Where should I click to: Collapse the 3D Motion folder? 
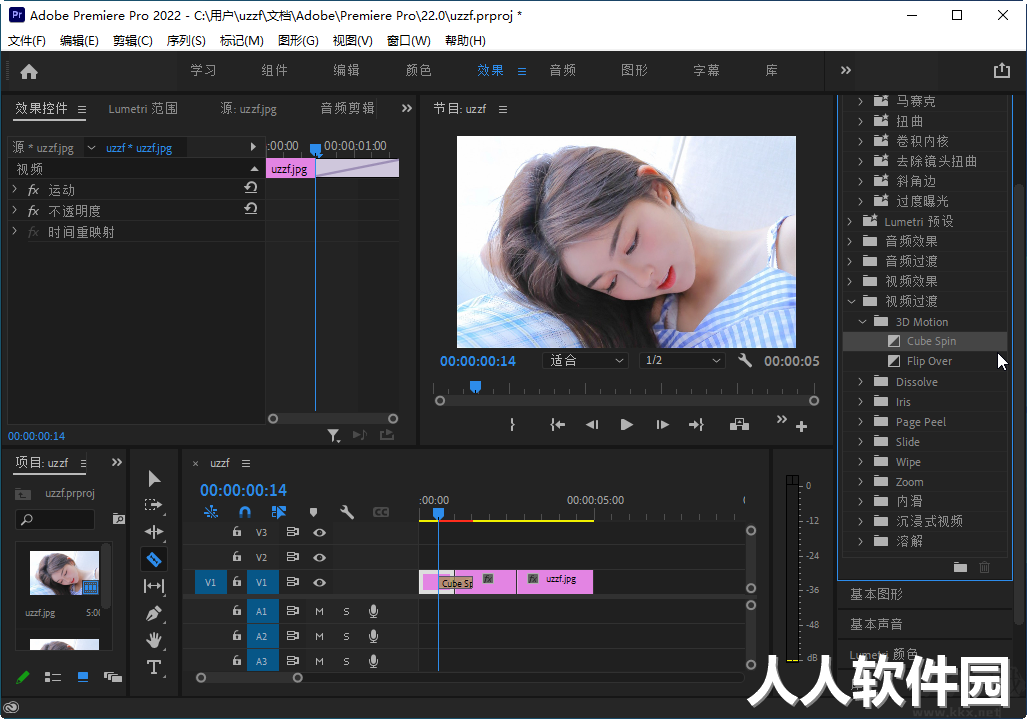click(x=862, y=322)
